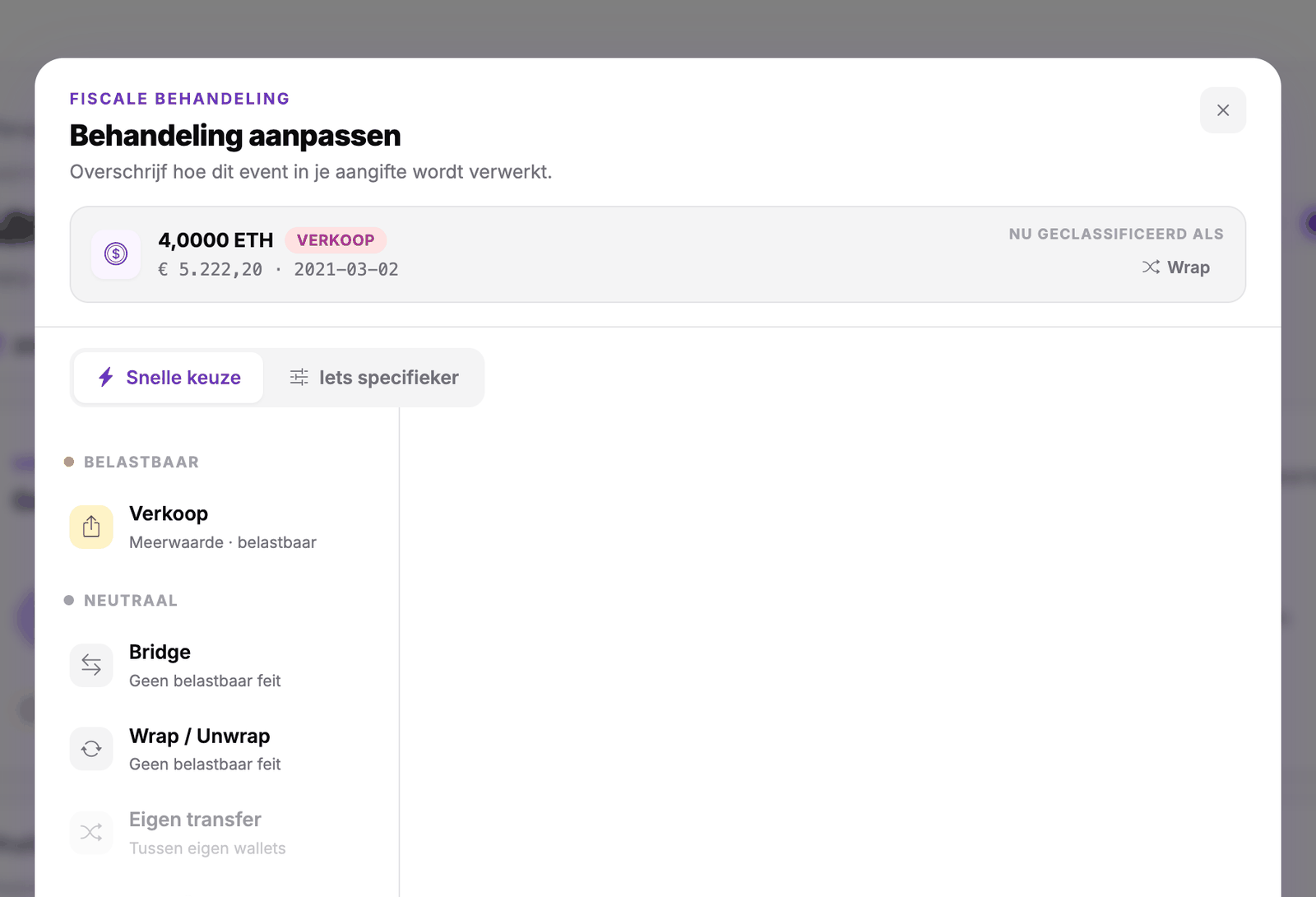This screenshot has height=897, width=1316.
Task: Click the pink VERKOOP badge
Action: click(336, 240)
